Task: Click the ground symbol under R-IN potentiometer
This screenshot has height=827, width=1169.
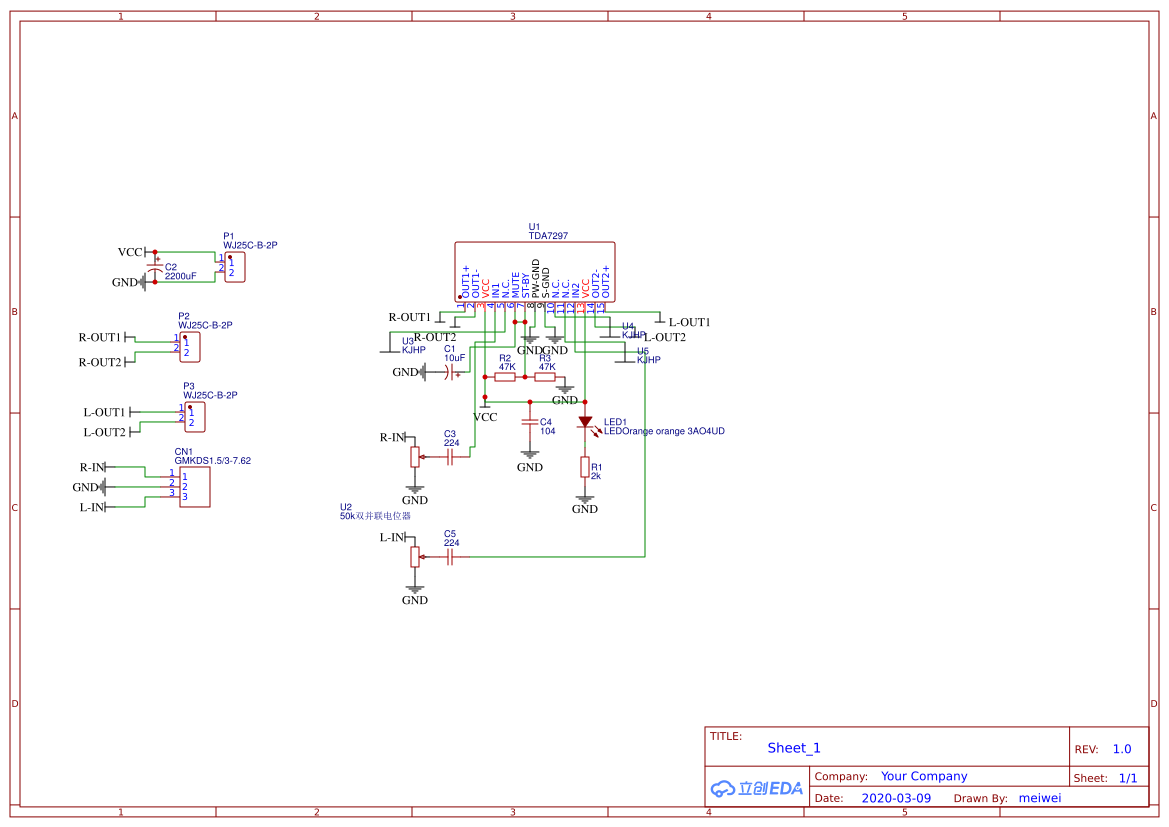Action: 415,490
